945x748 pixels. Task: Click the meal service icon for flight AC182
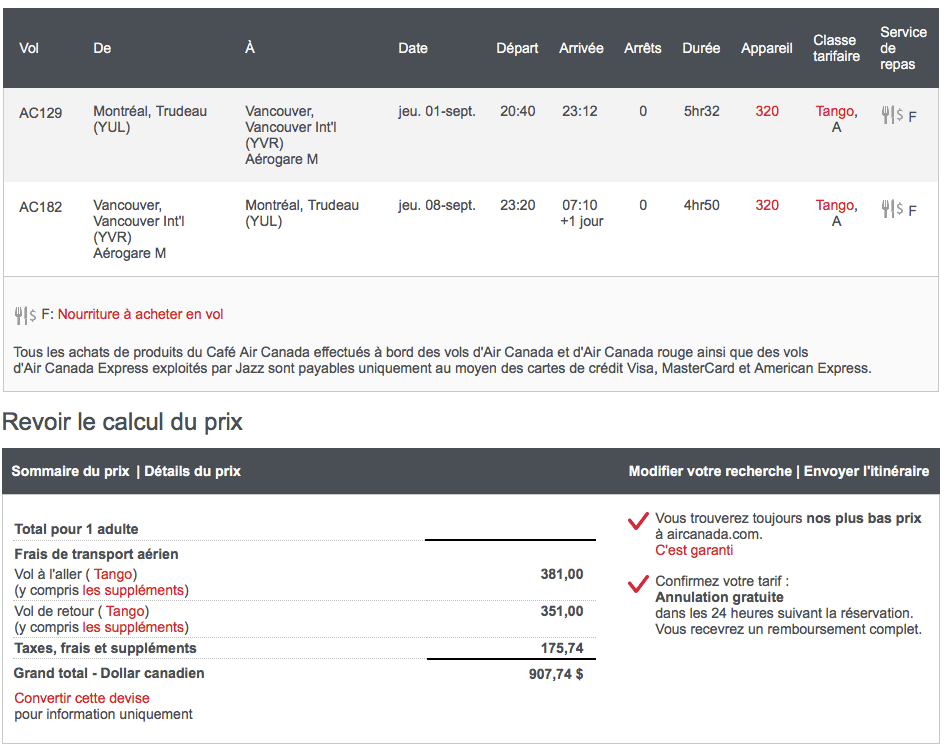pos(892,209)
